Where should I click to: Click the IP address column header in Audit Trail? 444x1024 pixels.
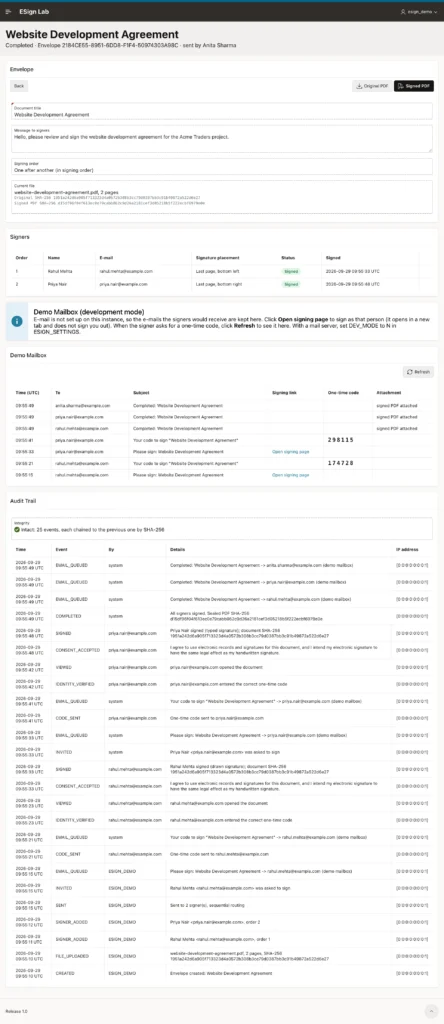405,550
